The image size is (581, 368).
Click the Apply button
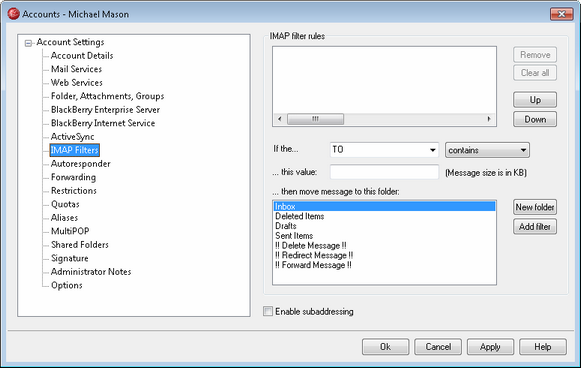click(x=490, y=347)
